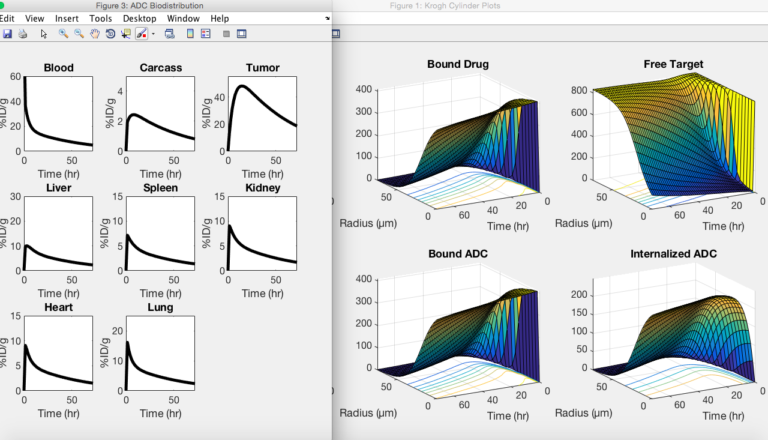Choose the Data Cursor tool
This screenshot has width=768, height=440.
click(x=126, y=34)
